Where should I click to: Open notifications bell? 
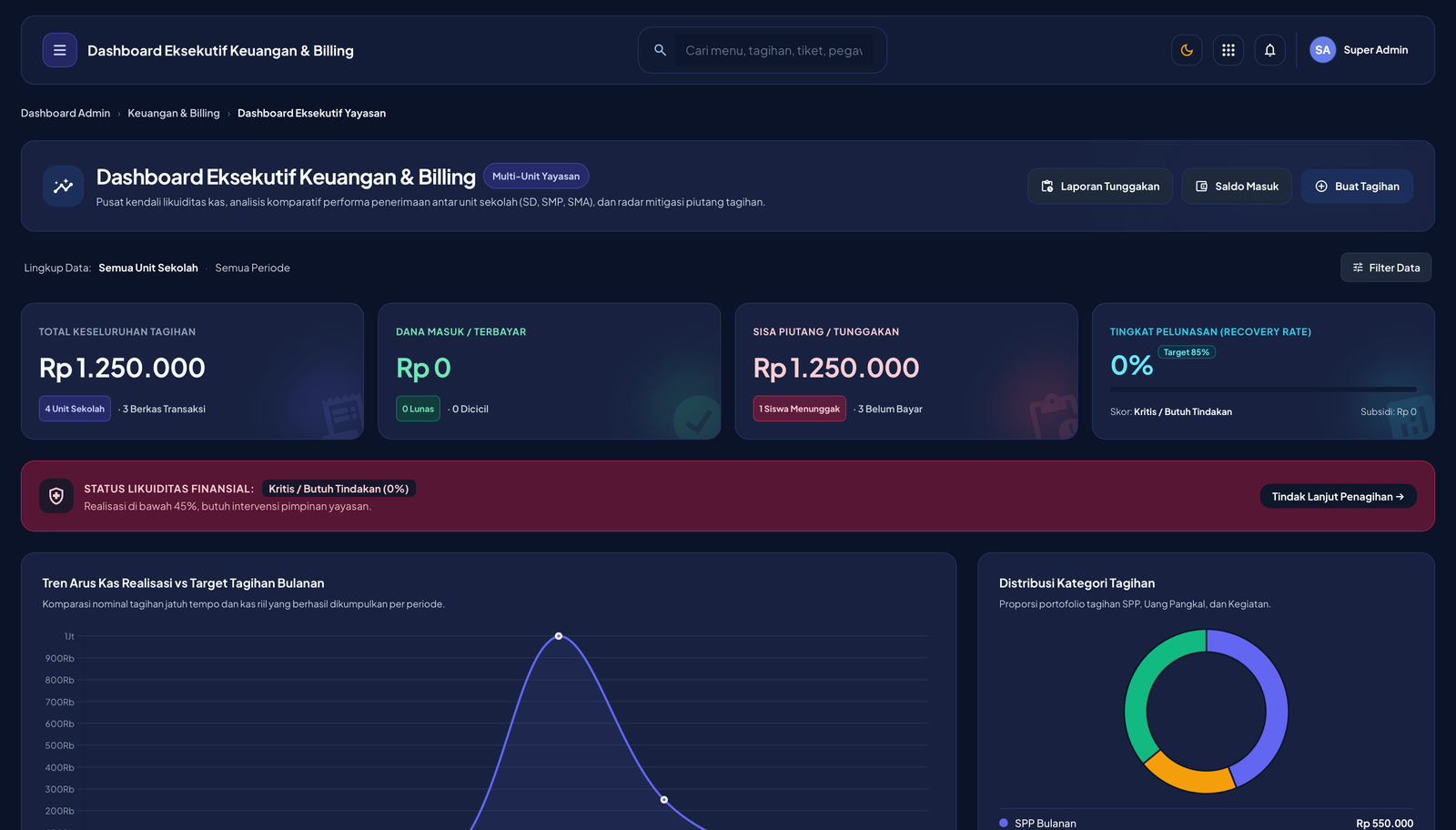click(1270, 50)
